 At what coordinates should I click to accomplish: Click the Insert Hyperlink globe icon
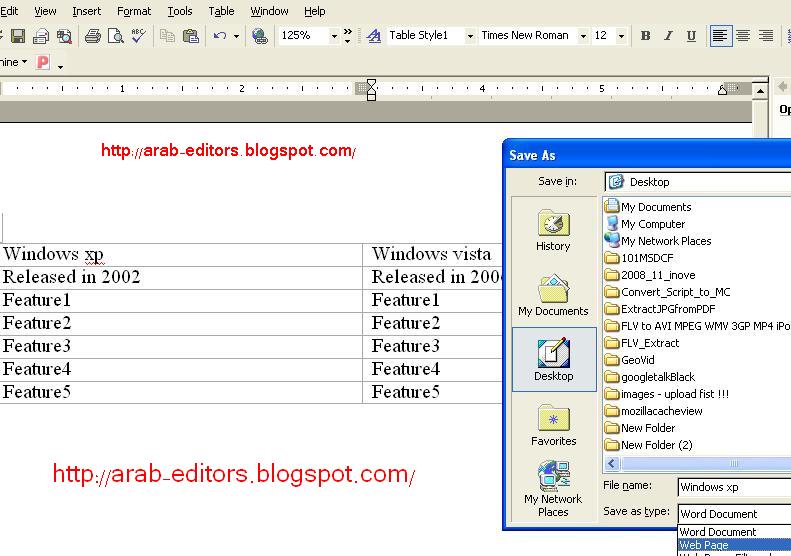pos(260,36)
